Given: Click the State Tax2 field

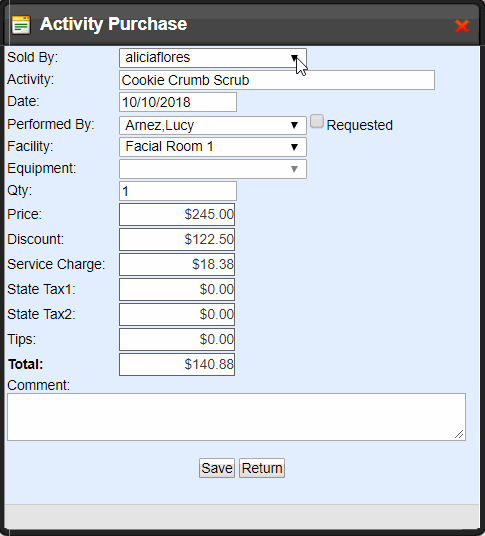Looking at the screenshot, I should point(177,314).
